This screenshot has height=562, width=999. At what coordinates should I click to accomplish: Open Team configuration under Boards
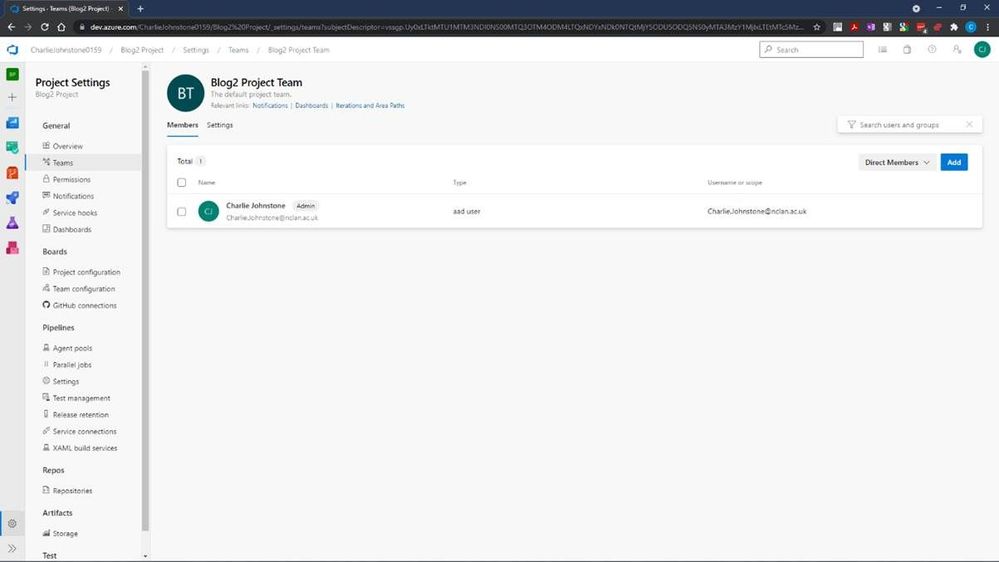(x=84, y=288)
